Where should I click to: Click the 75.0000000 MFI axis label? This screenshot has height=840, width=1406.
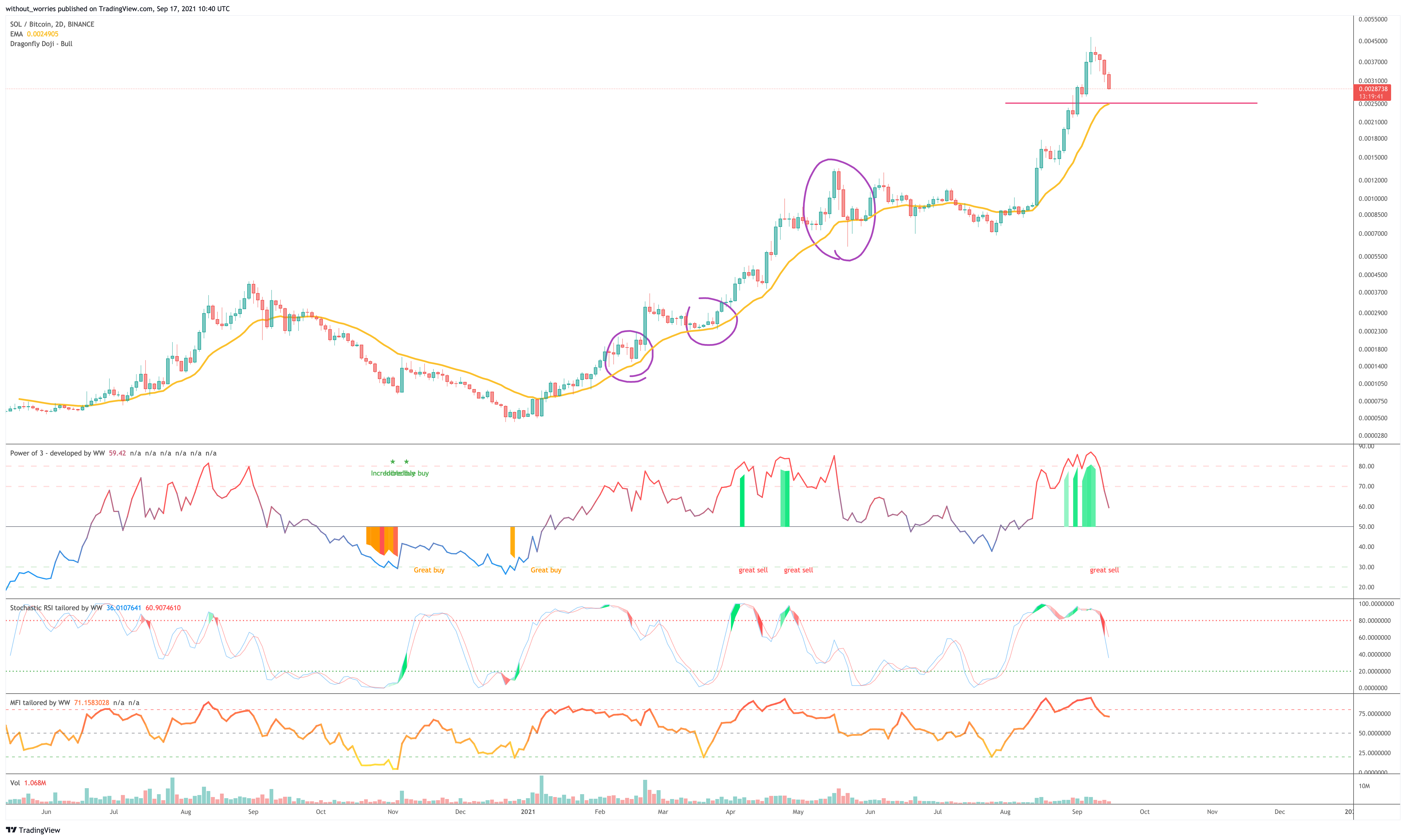(x=1374, y=714)
